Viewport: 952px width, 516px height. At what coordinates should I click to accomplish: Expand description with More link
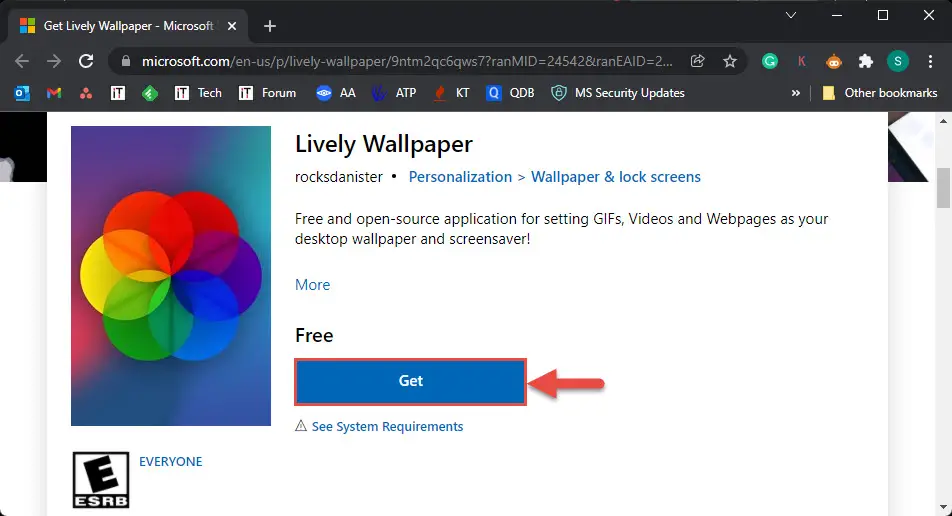coord(313,285)
